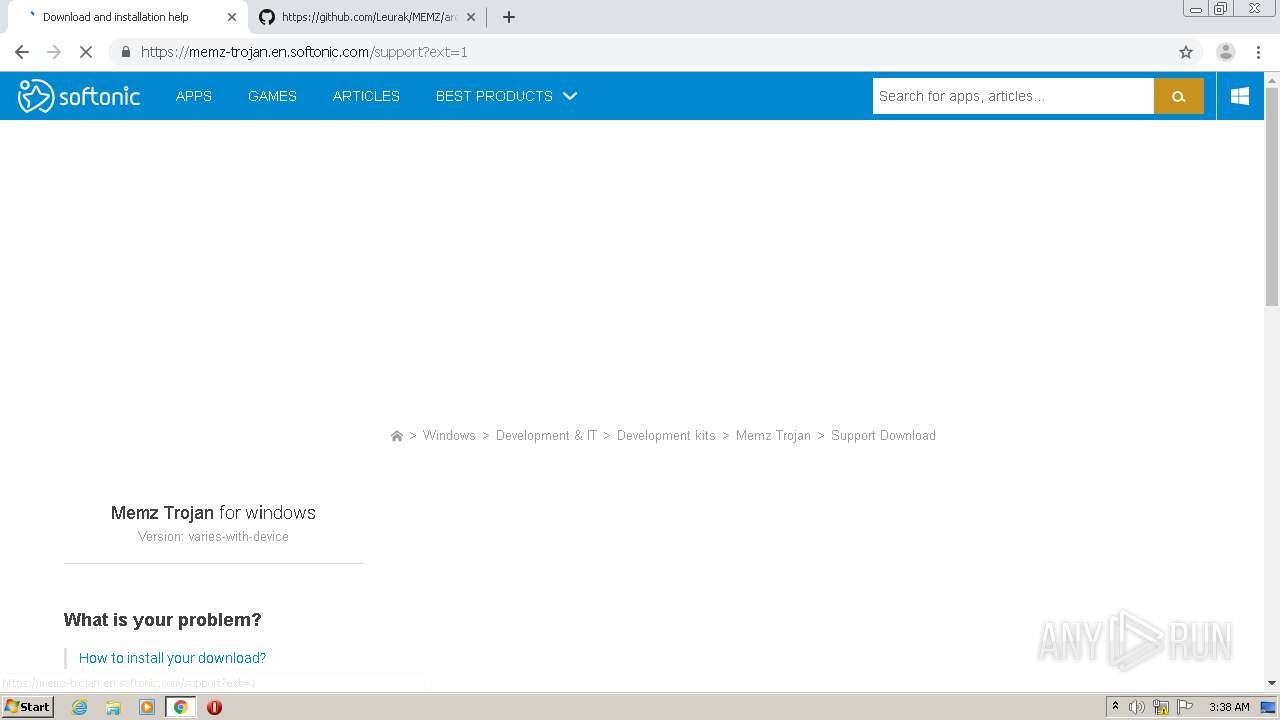Open the APPS menu item
The height and width of the screenshot is (720, 1280).
193,96
